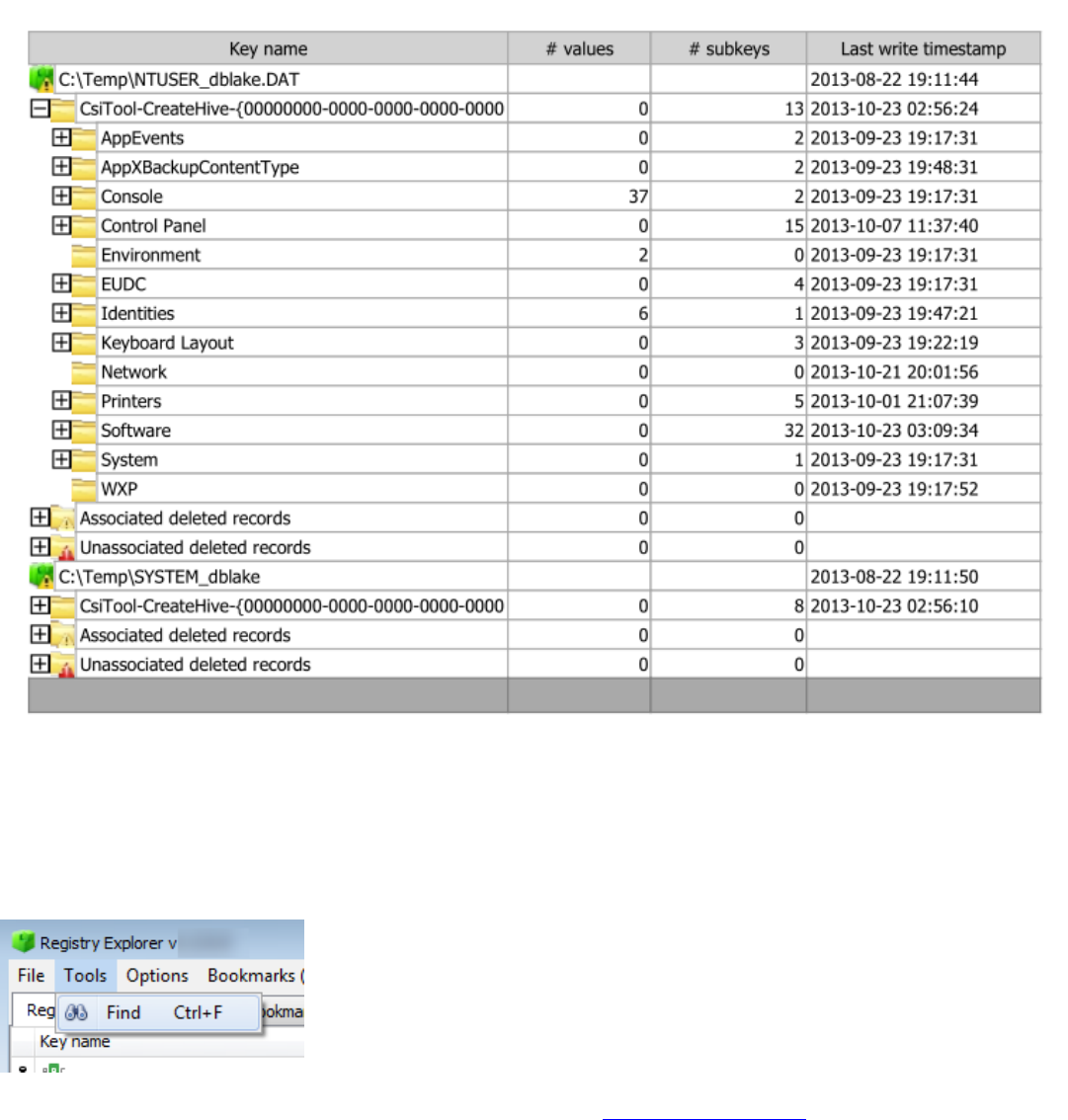
Task: Select the Keyboard Layout key name
Action: 167,343
